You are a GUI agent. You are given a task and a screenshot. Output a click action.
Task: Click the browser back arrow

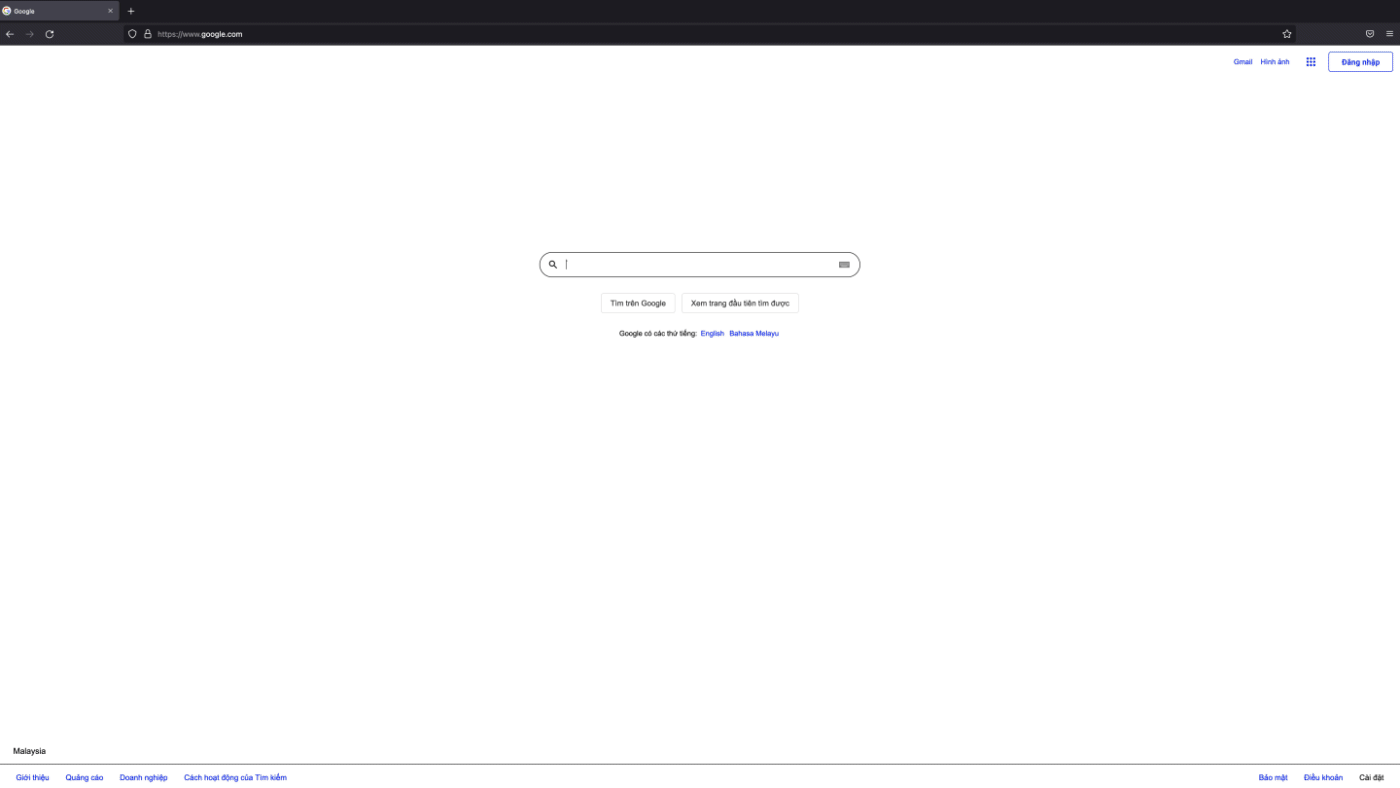pyautogui.click(x=10, y=34)
